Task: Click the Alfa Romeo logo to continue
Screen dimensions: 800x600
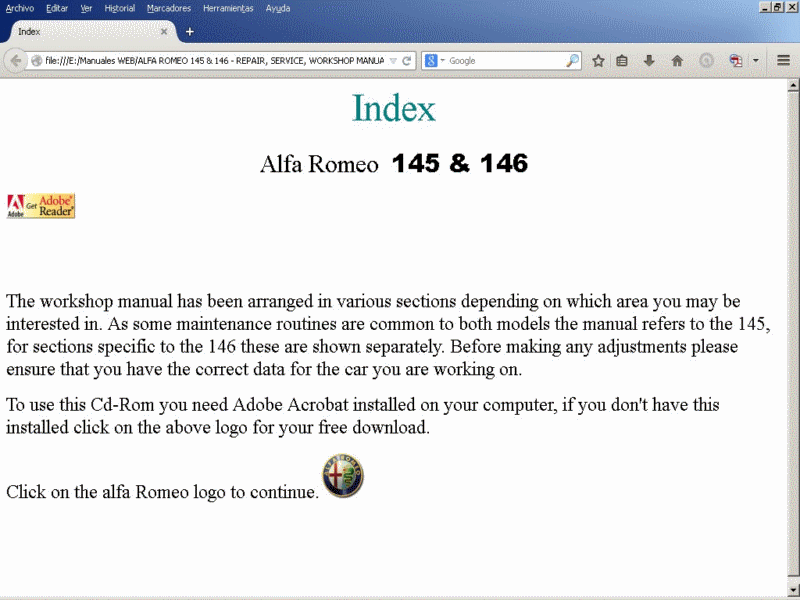Action: (x=343, y=476)
